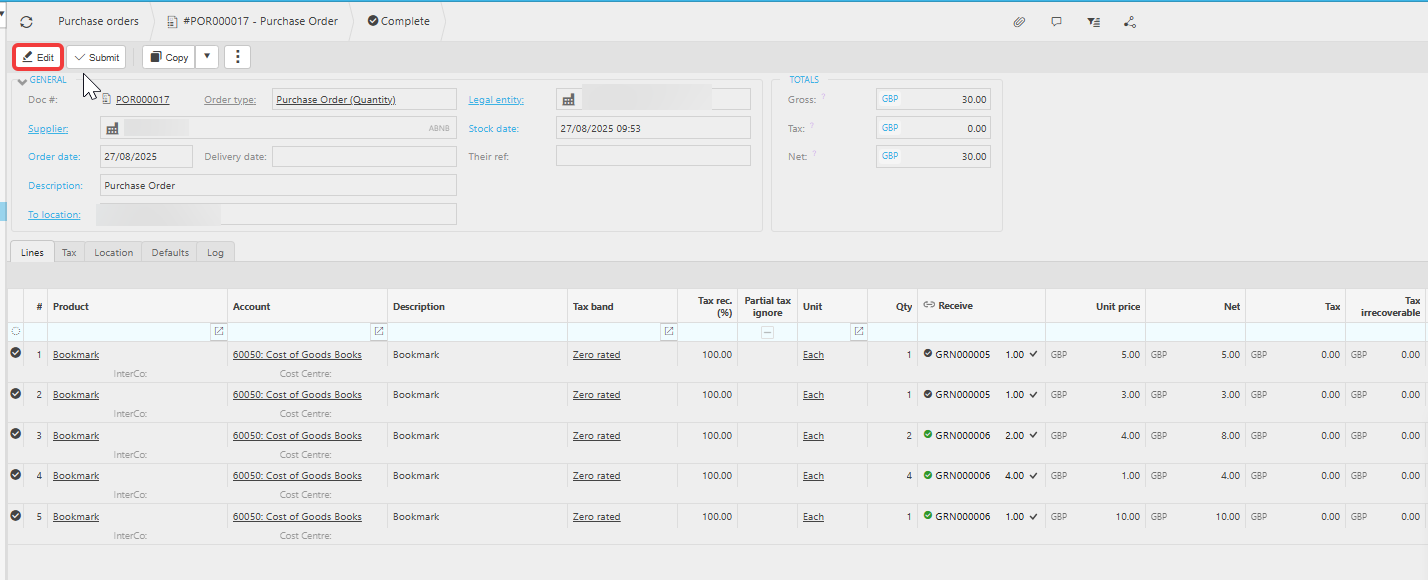Open the comments speech bubble icon
The image size is (1428, 580).
(x=1056, y=21)
